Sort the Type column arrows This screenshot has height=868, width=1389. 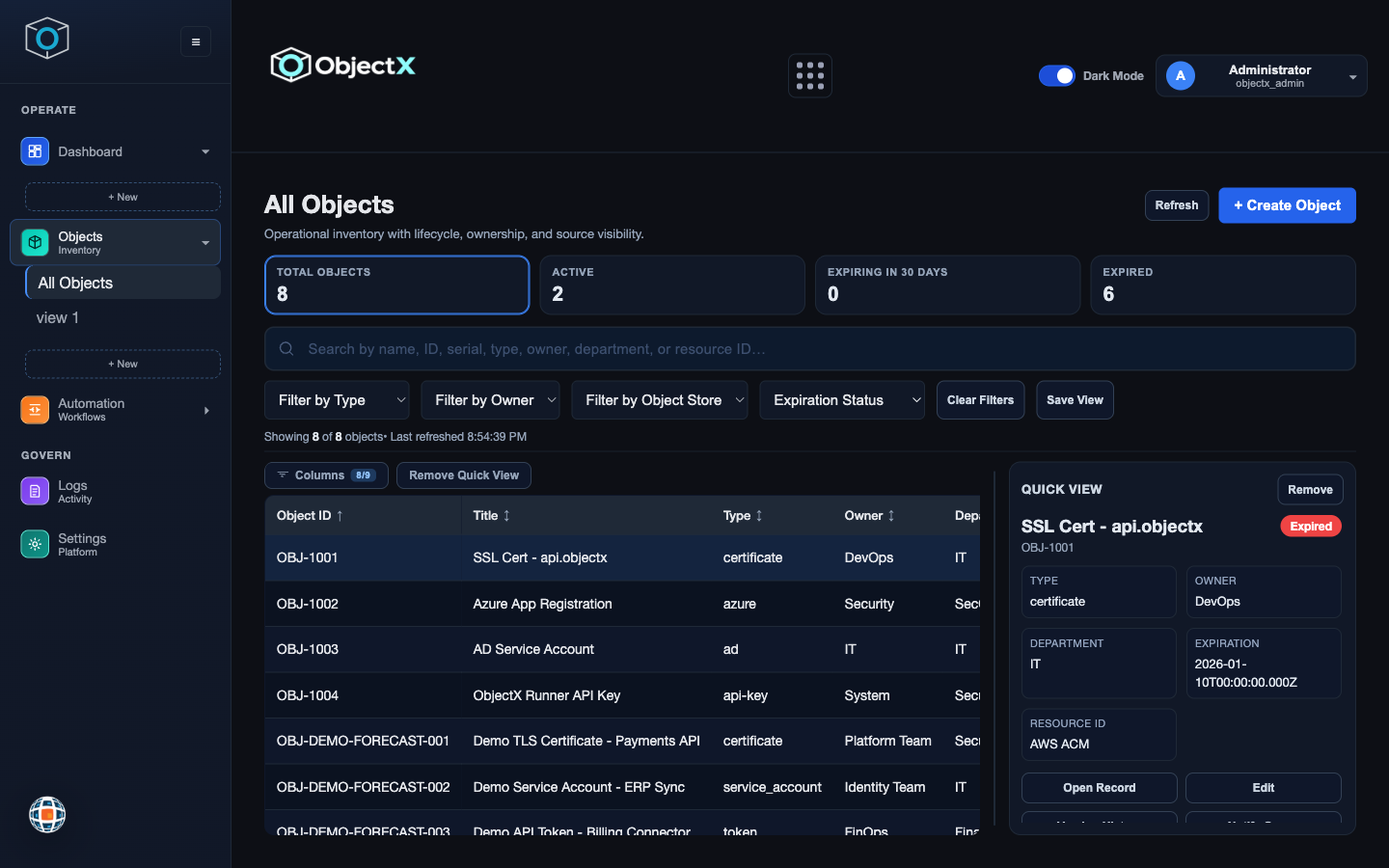[759, 516]
